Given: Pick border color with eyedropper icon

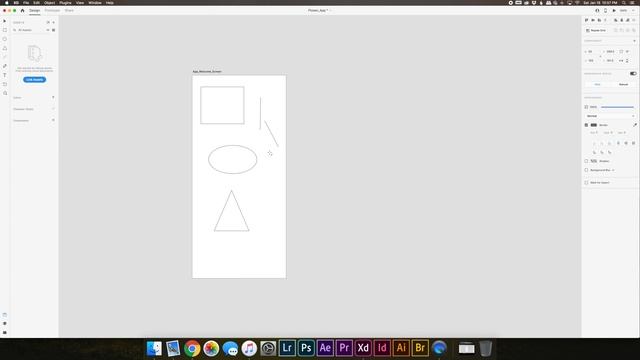Looking at the screenshot, I should 635,125.
